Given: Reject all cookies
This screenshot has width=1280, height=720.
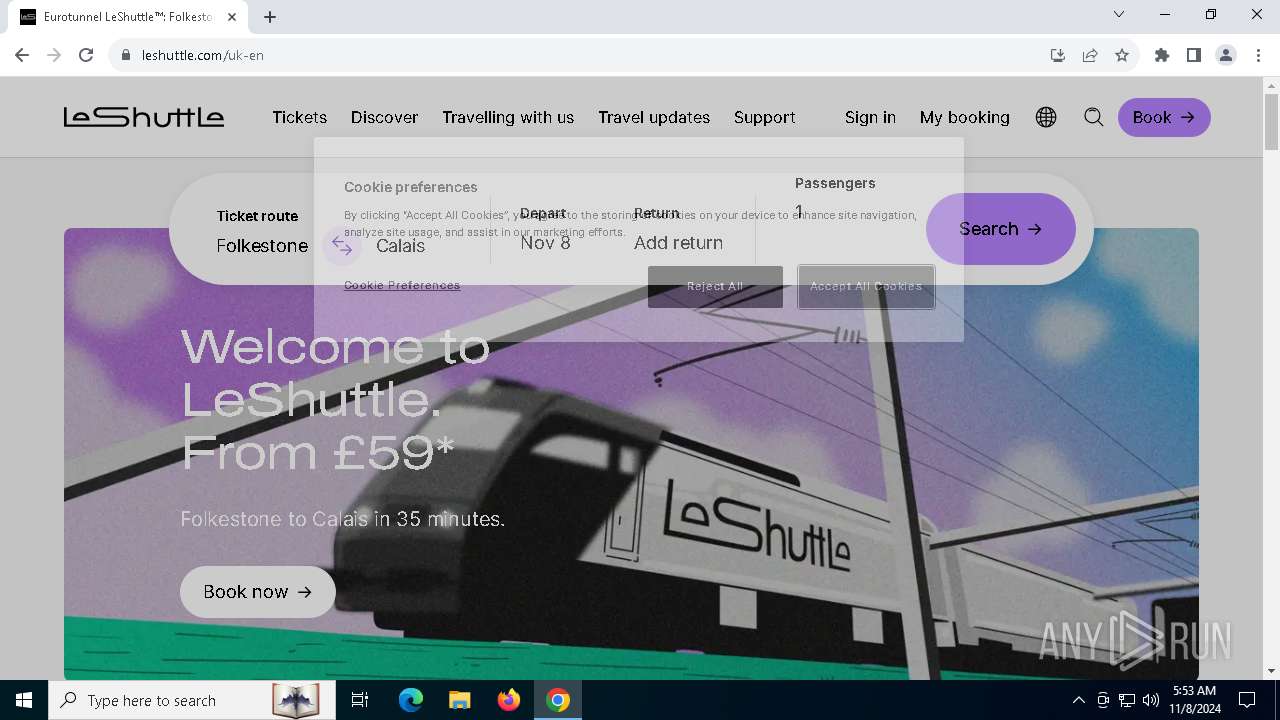Looking at the screenshot, I should (715, 286).
